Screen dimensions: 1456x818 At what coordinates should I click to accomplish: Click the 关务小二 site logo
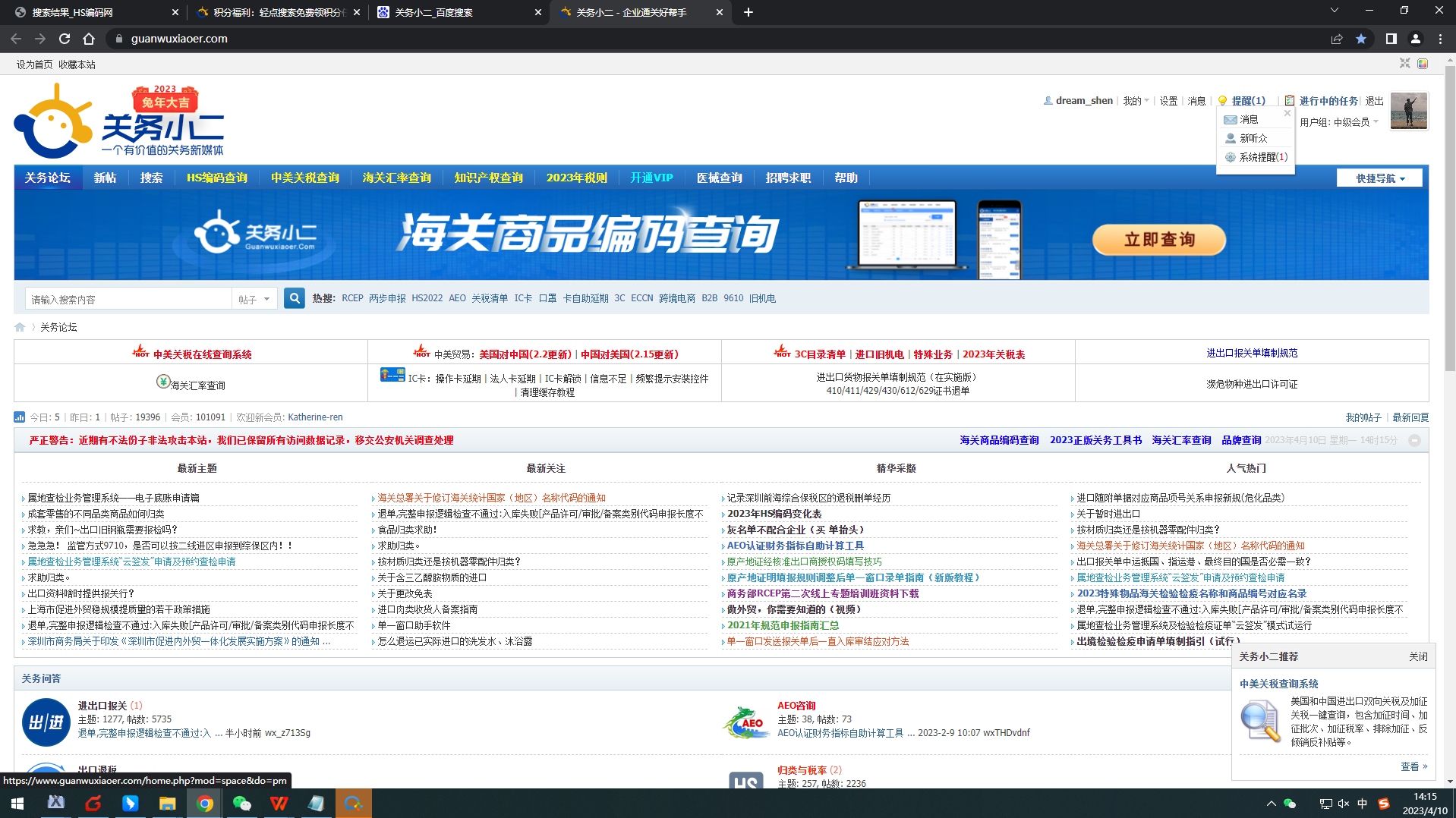coord(119,121)
